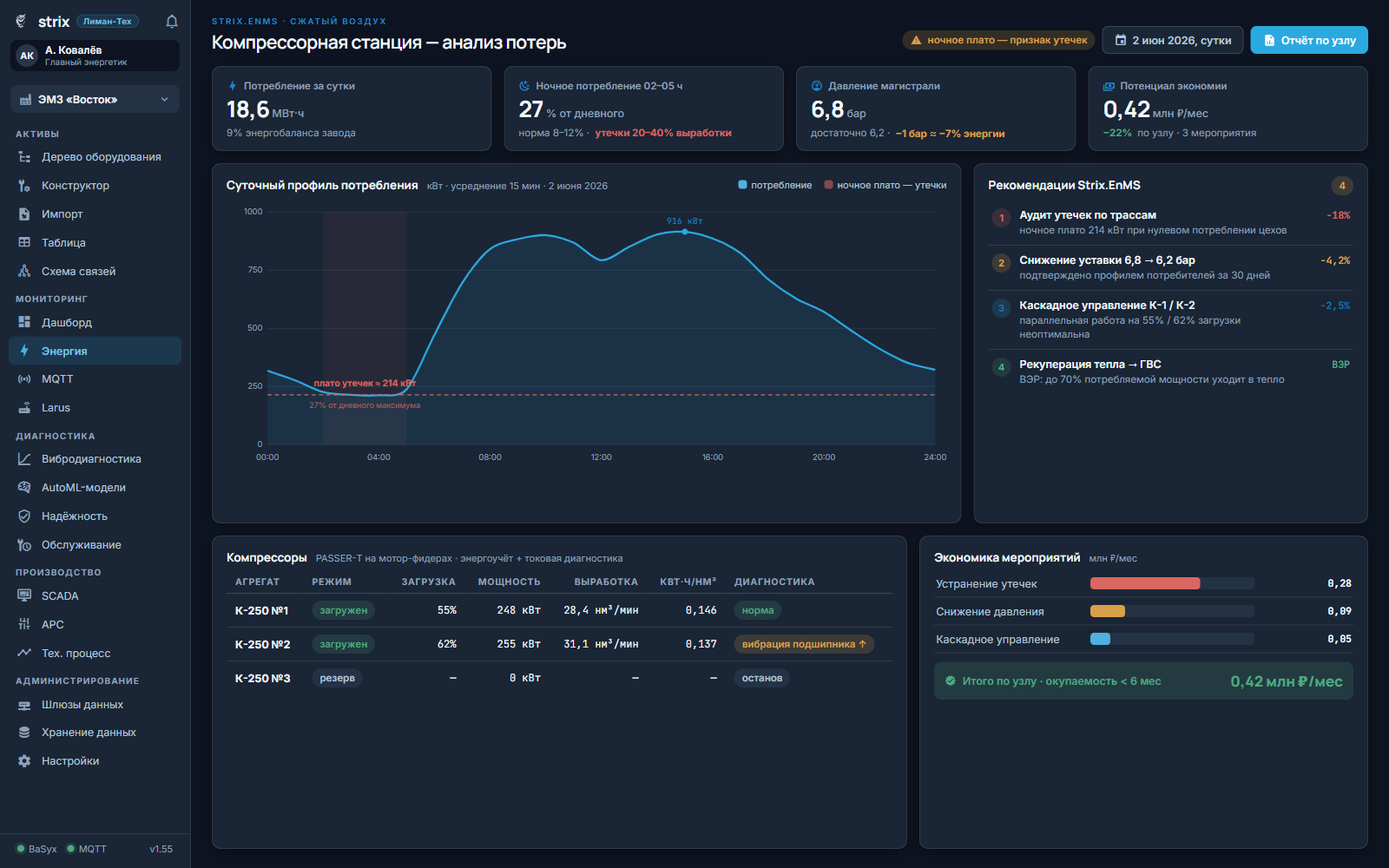Click K-250 №1 compressor row name

tap(262, 610)
